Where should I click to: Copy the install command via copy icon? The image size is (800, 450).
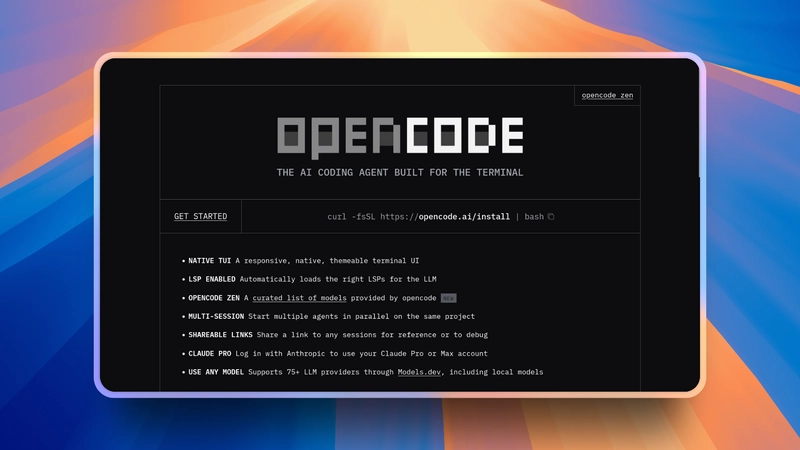tap(551, 217)
